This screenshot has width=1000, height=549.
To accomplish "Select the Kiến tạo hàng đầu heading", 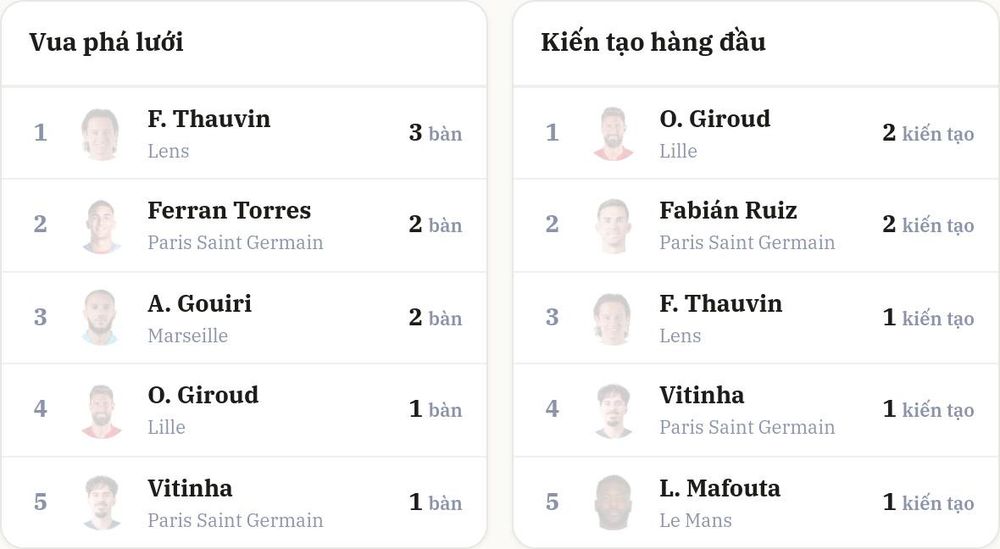I will 653,43.
